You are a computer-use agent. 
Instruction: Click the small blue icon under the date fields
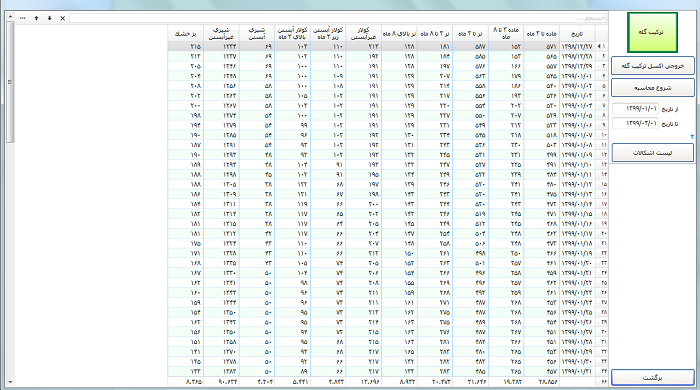click(x=692, y=137)
